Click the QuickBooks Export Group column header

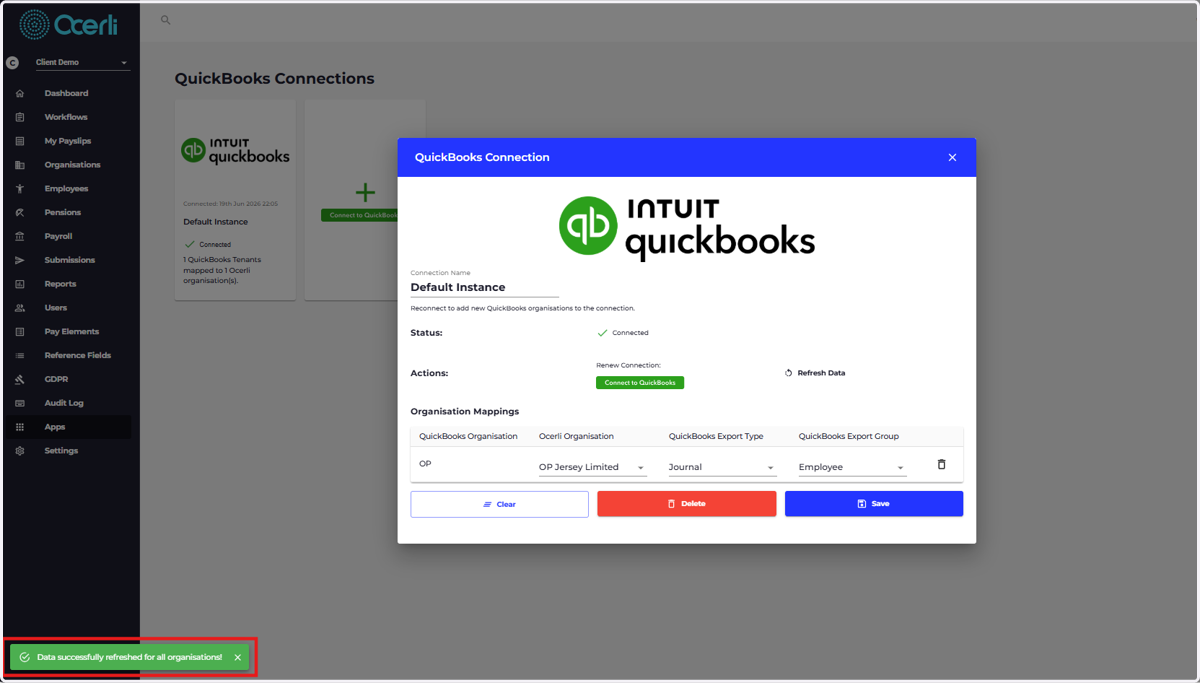tap(848, 436)
